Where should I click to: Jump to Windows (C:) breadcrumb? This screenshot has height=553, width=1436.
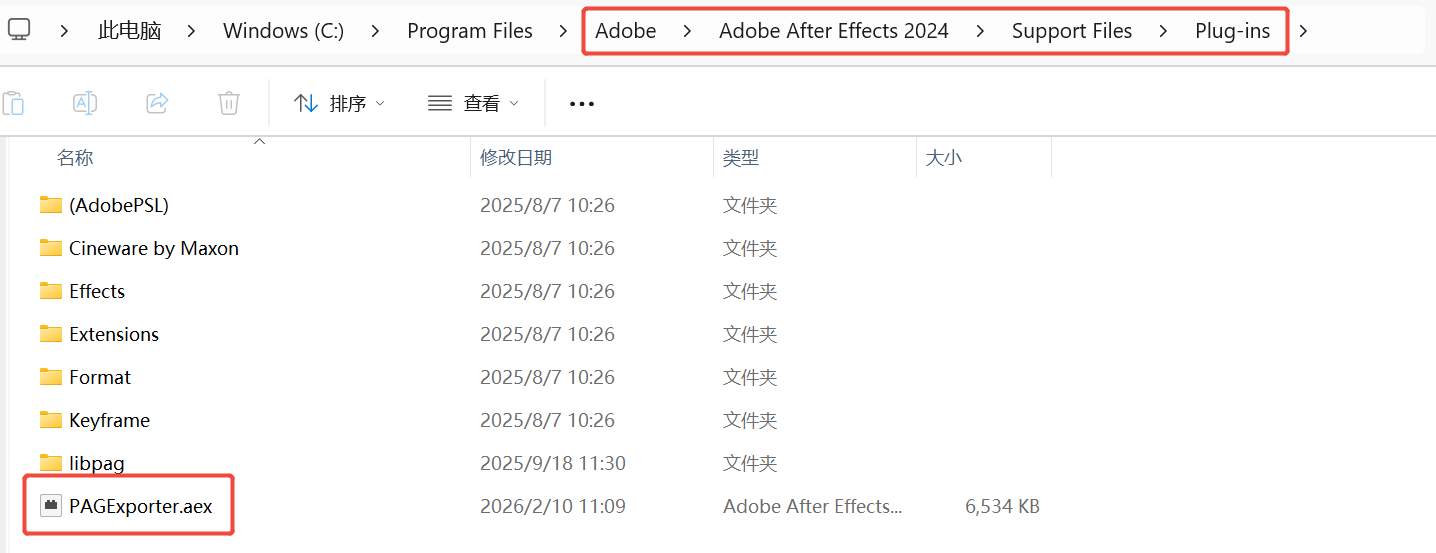(x=283, y=31)
